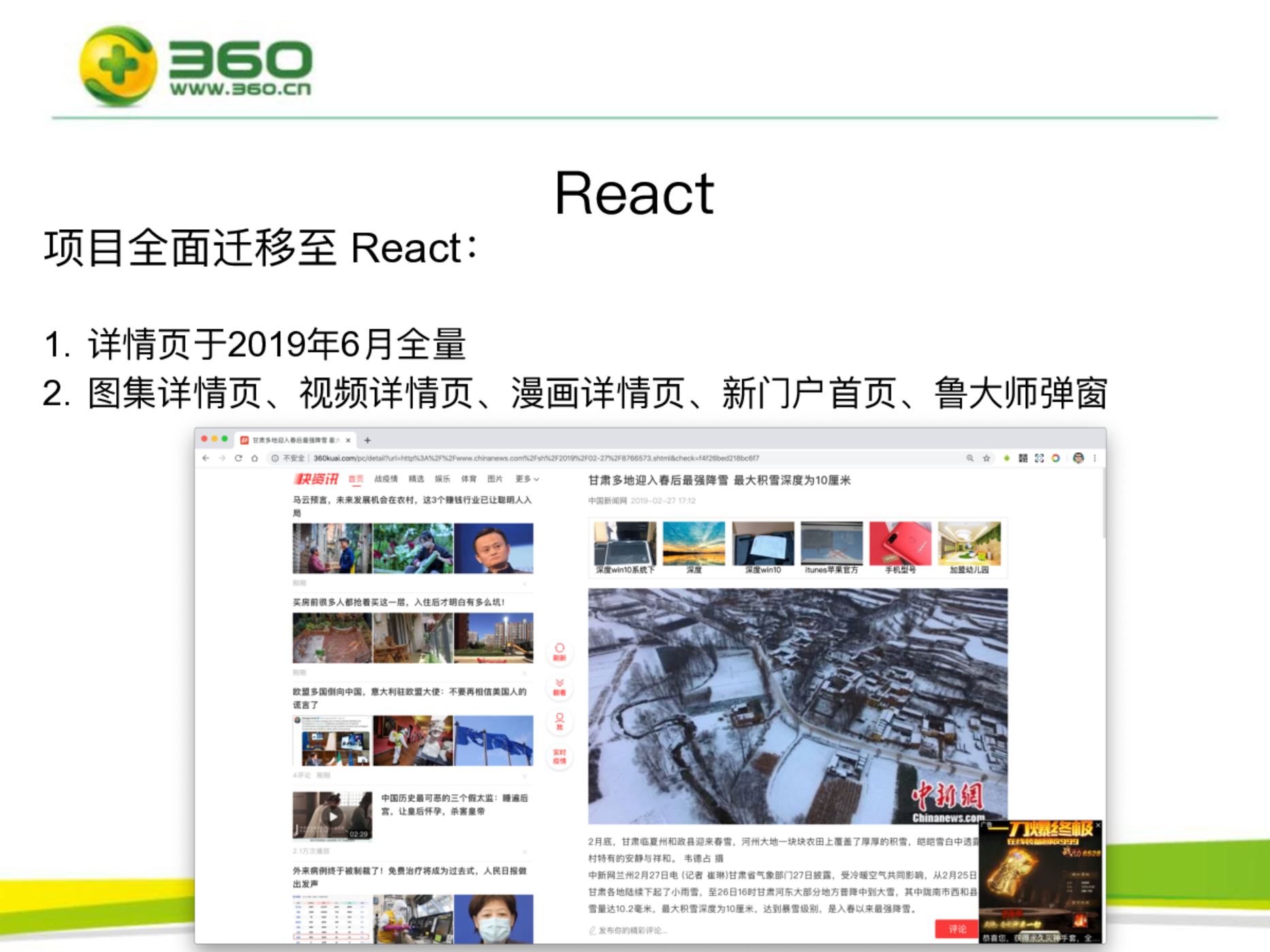Open the browser three-dot menu

click(x=1094, y=458)
